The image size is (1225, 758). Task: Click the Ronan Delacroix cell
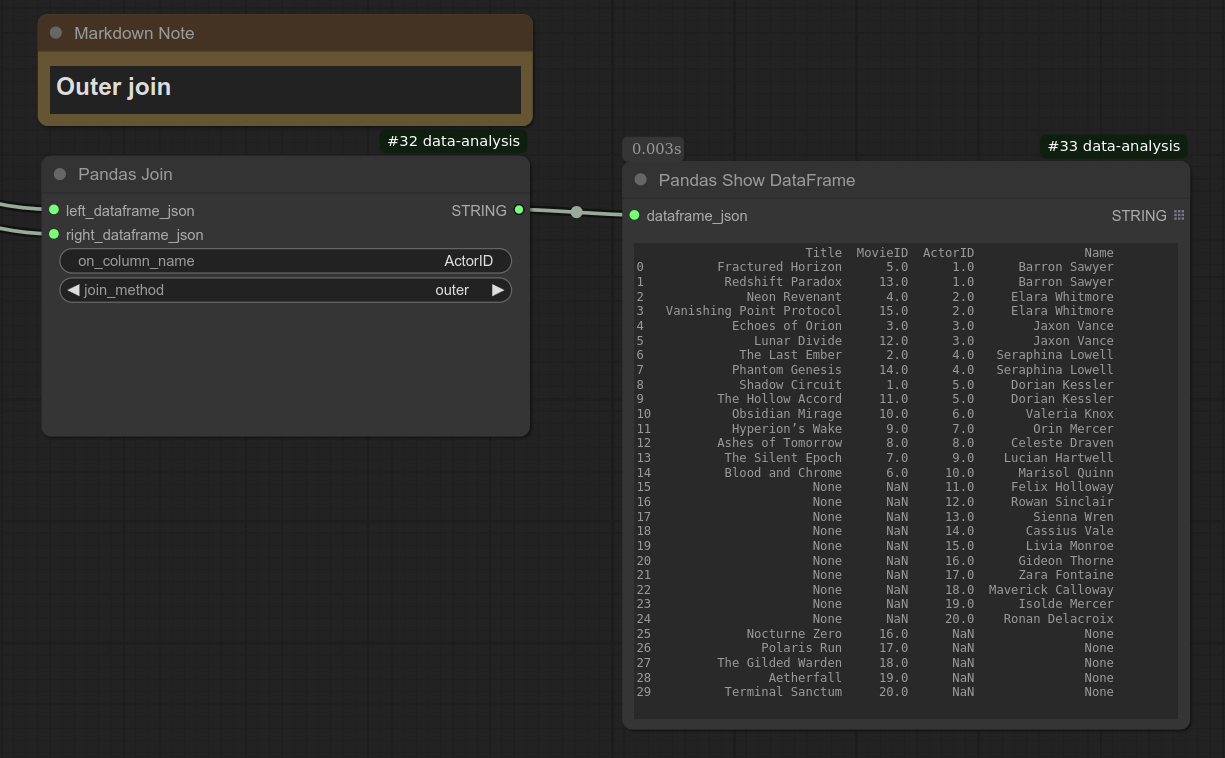click(x=1058, y=619)
